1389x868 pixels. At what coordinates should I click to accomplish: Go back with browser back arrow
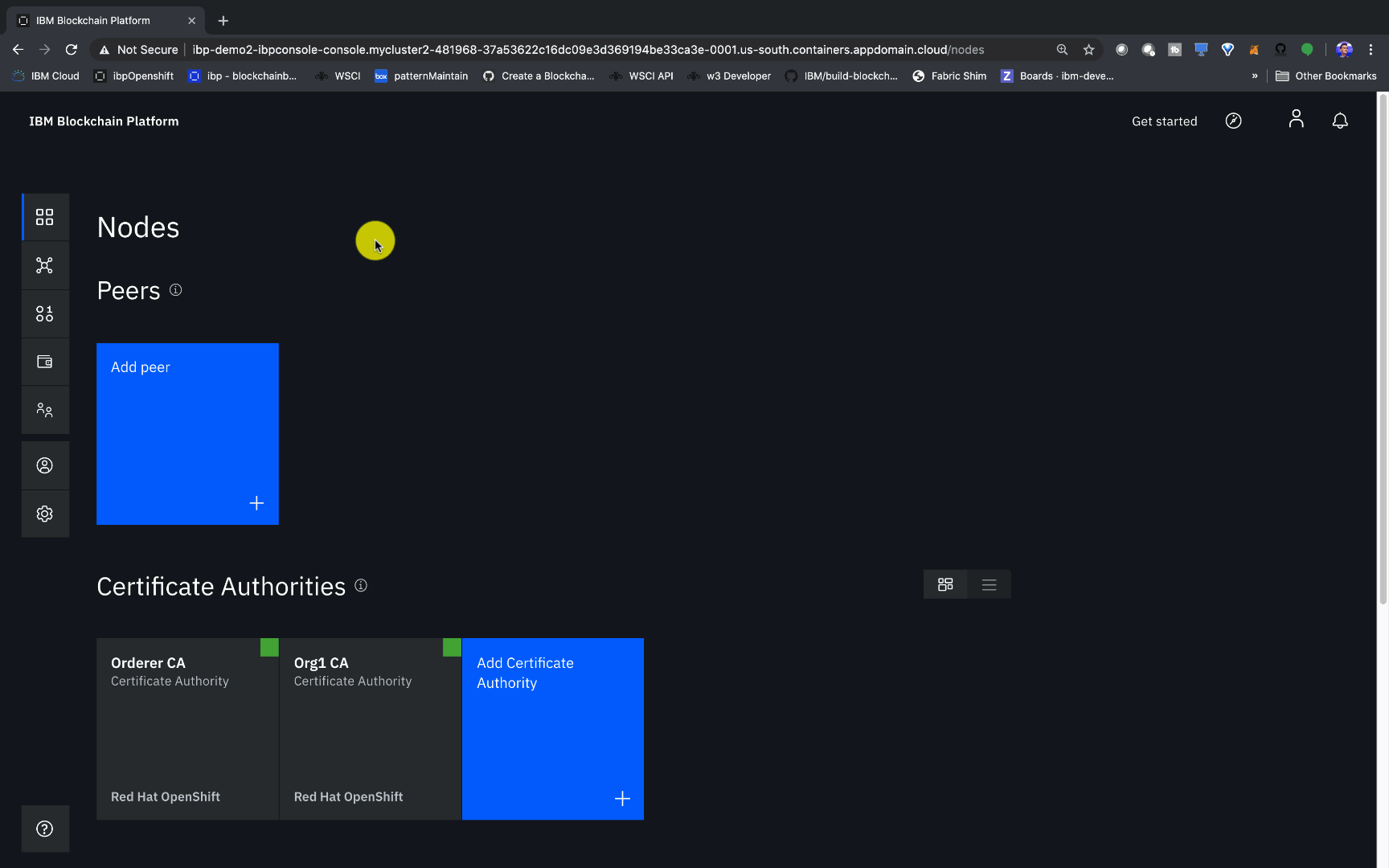pos(18,49)
